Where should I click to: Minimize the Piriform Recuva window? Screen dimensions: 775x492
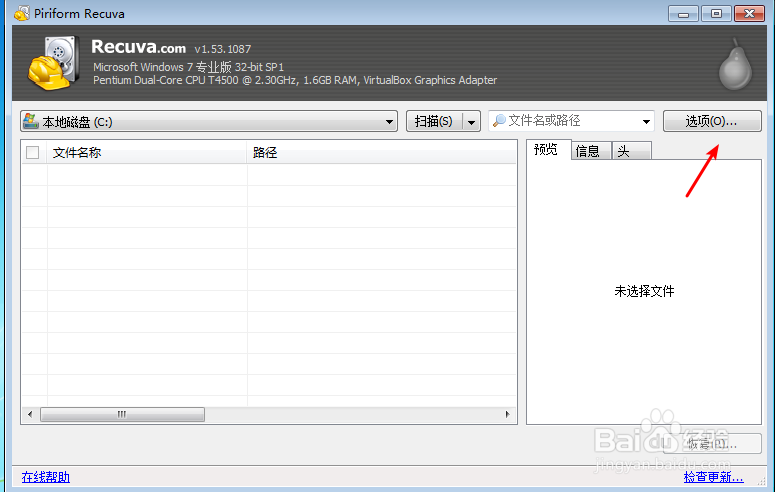coord(683,13)
